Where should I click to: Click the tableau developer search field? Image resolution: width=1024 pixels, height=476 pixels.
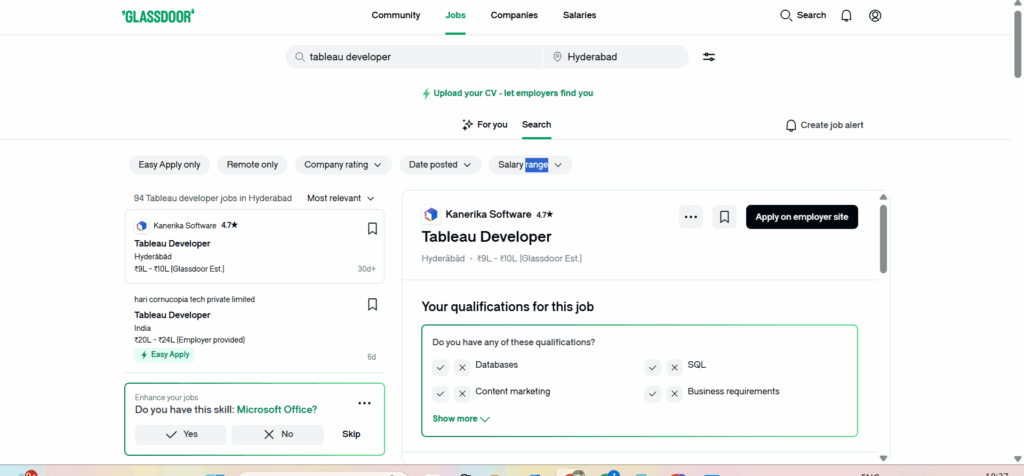[x=414, y=57]
